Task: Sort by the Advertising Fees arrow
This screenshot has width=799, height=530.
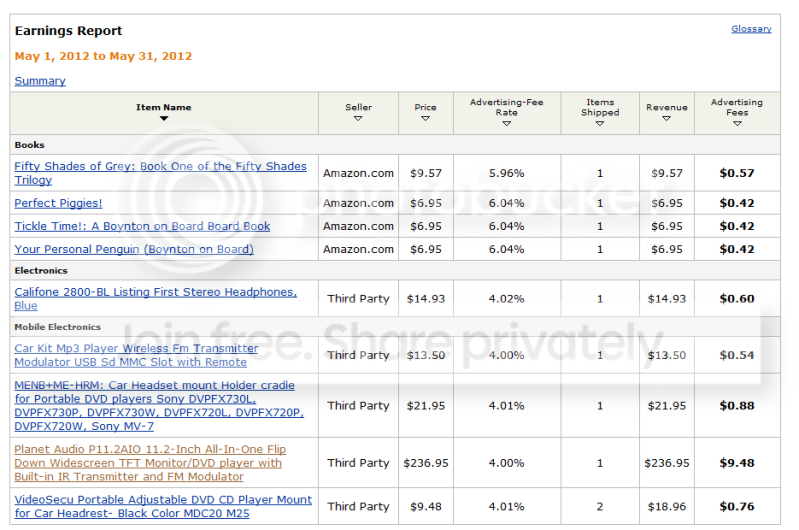Action: coord(737,124)
